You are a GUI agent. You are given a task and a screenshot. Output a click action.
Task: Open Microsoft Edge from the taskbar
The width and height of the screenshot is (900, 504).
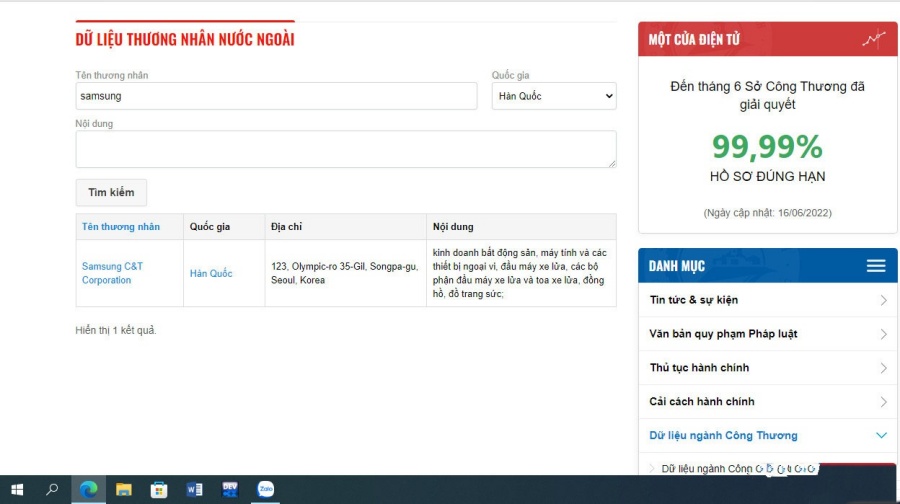89,489
